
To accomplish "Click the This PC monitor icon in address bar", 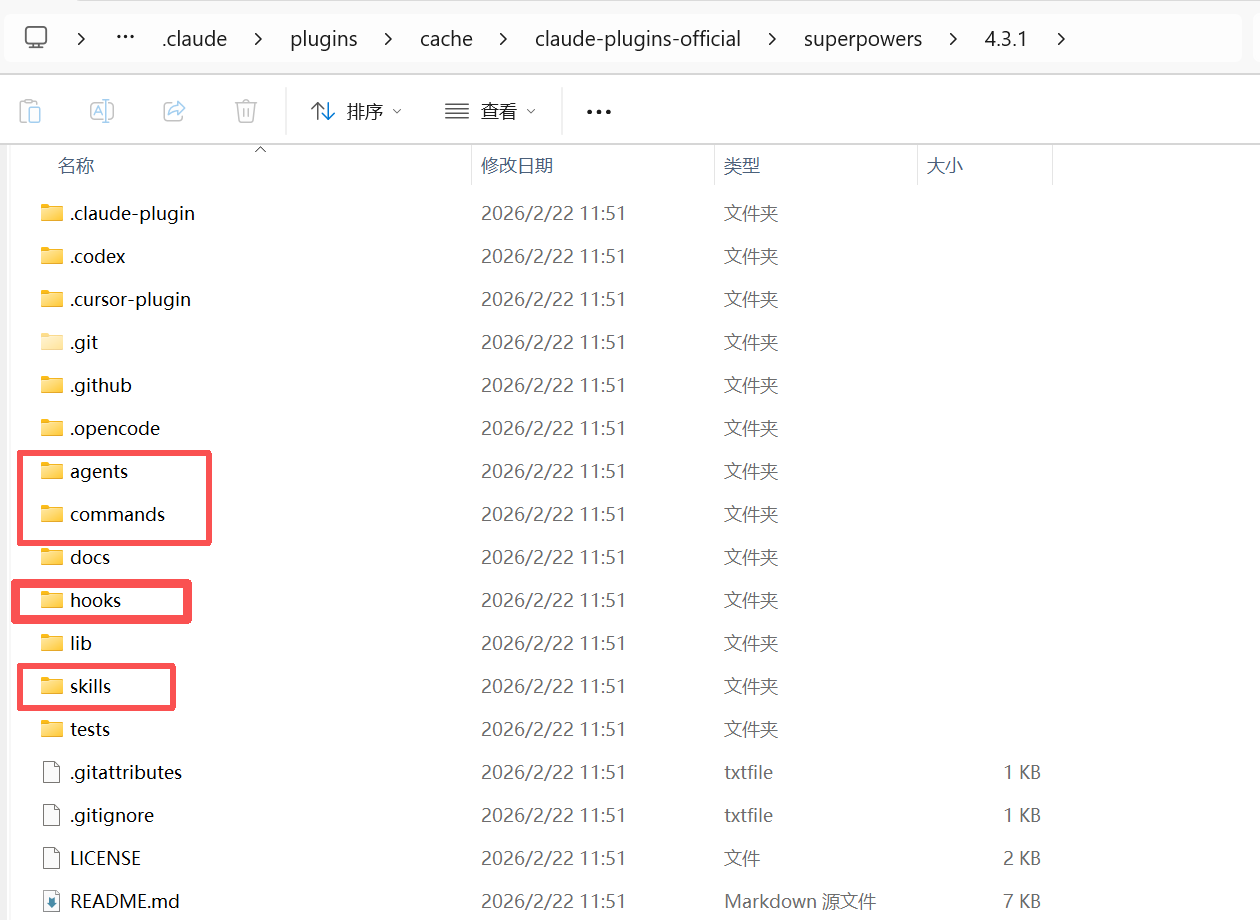I will tap(36, 38).
